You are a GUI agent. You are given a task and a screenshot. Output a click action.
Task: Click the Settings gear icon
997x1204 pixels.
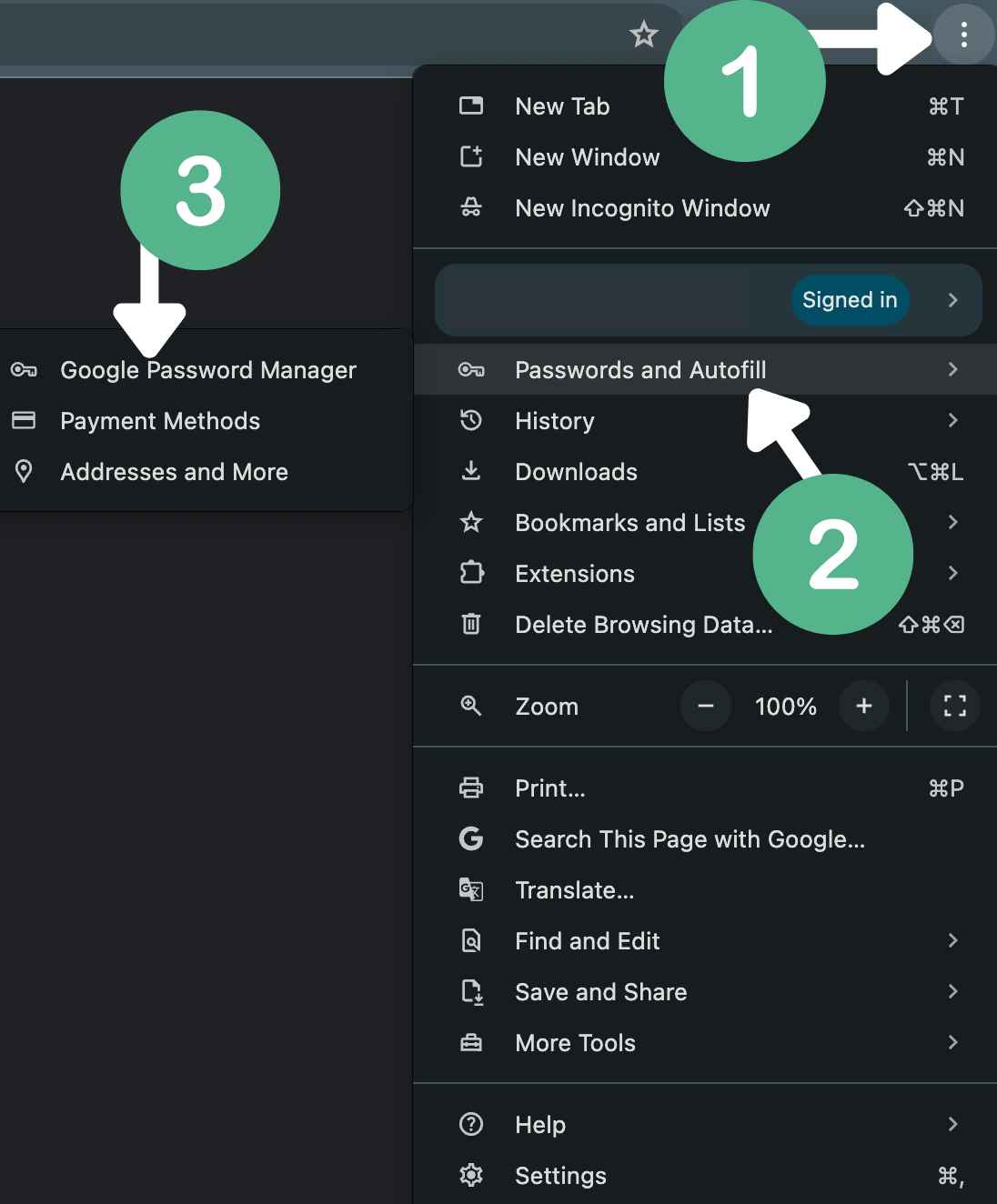click(x=471, y=1175)
